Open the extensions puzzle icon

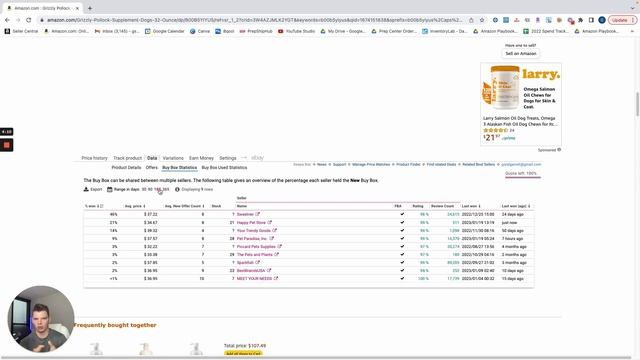(x=580, y=20)
